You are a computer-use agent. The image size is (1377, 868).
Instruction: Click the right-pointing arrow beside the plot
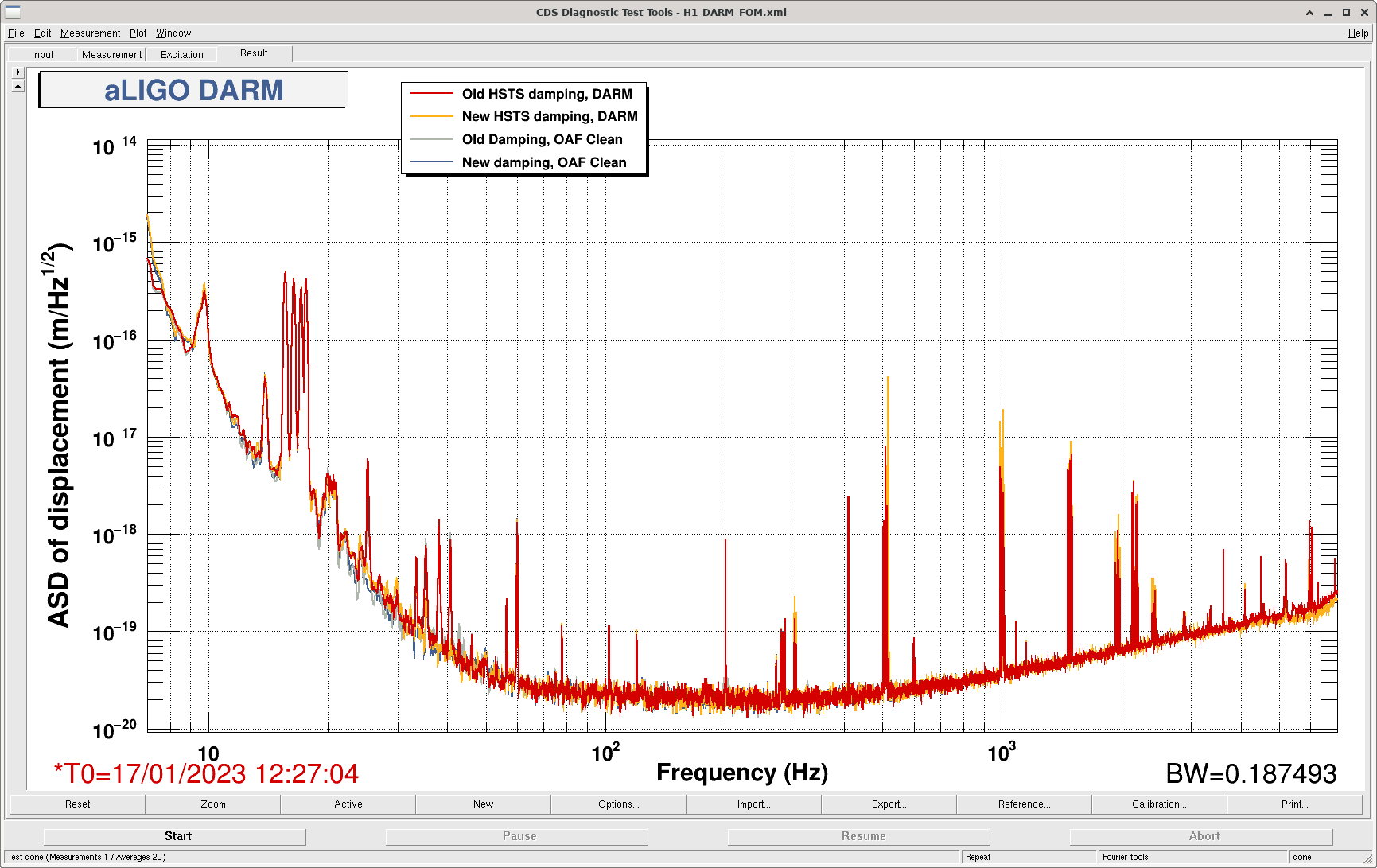click(18, 72)
